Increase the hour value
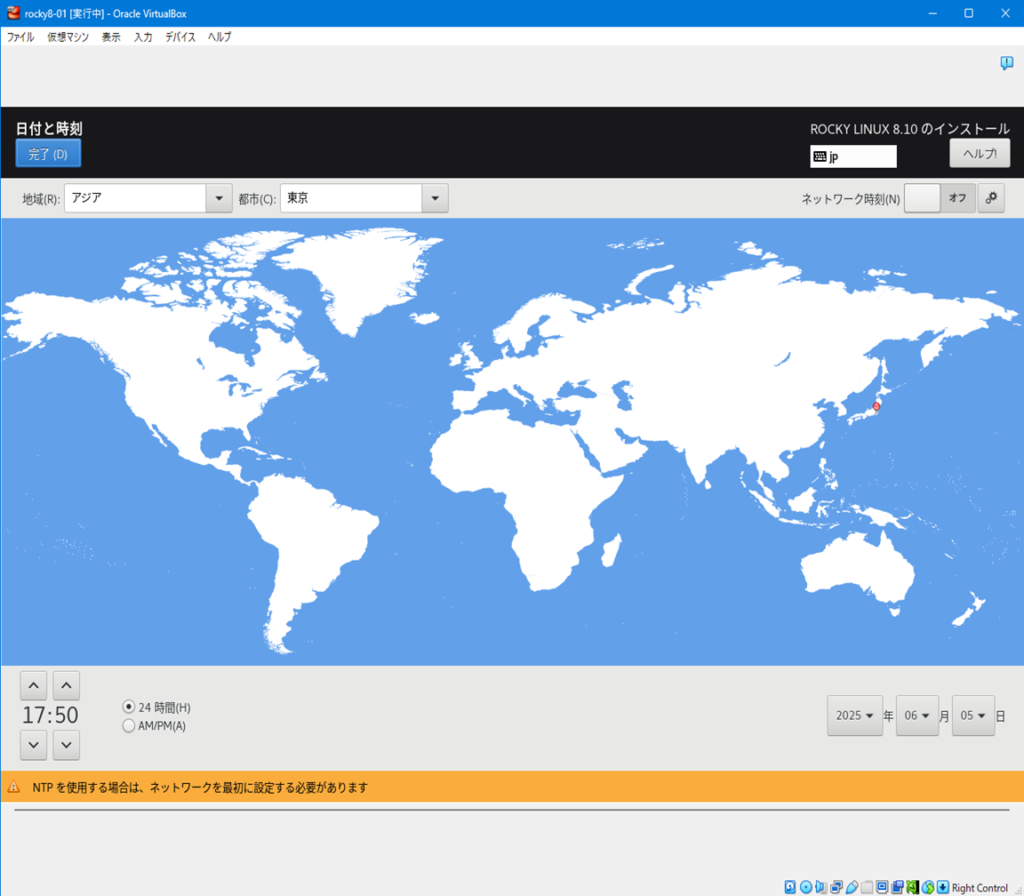This screenshot has height=896, width=1024. 33,686
